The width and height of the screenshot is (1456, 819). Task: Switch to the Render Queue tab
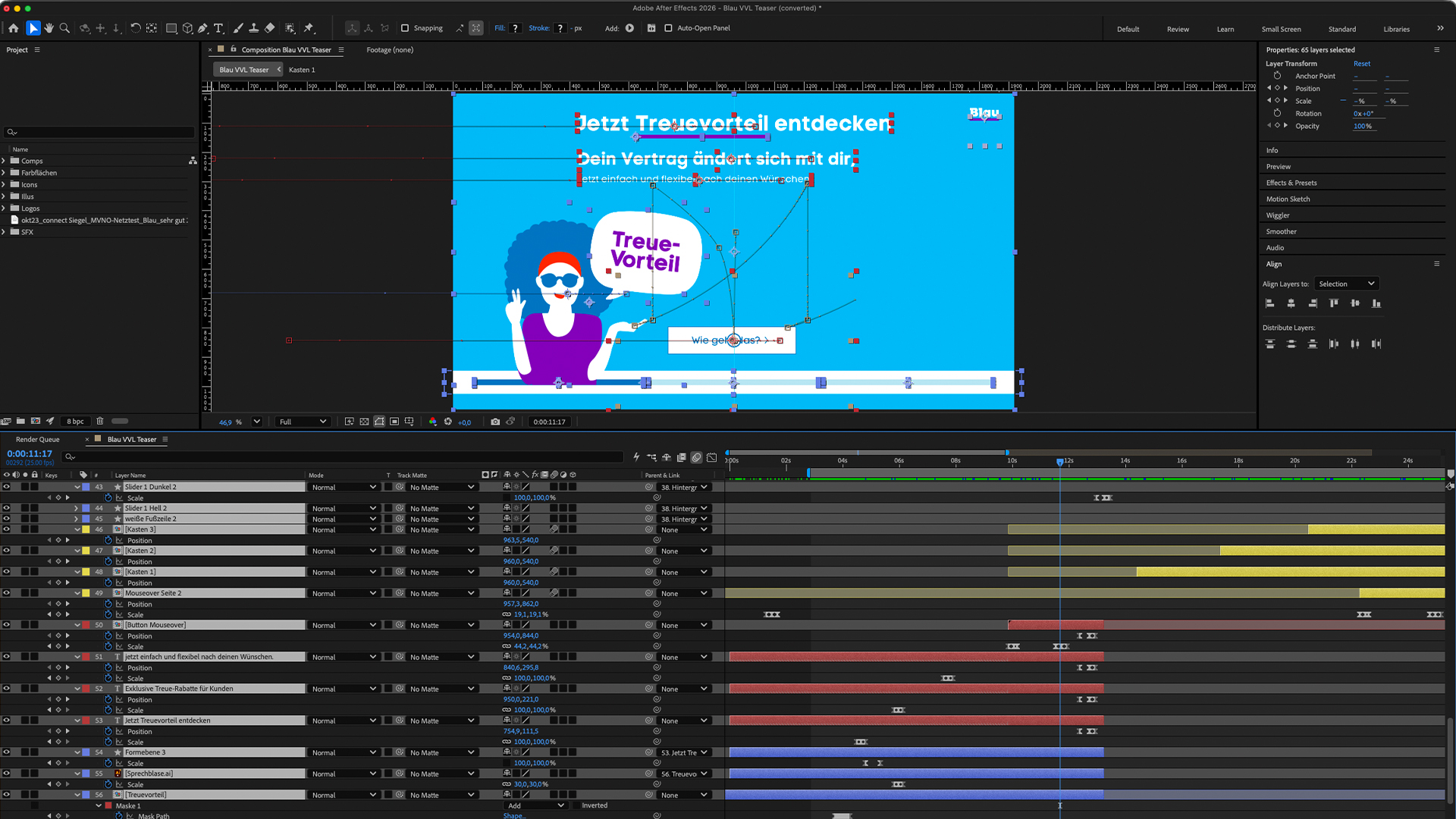pyautogui.click(x=38, y=439)
